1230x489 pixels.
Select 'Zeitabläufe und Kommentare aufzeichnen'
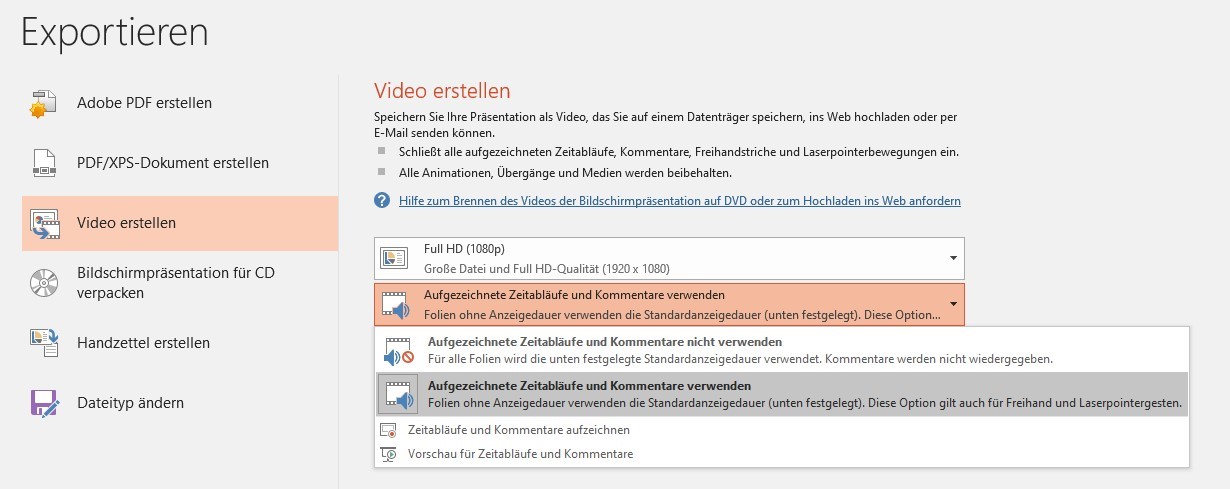click(518, 430)
